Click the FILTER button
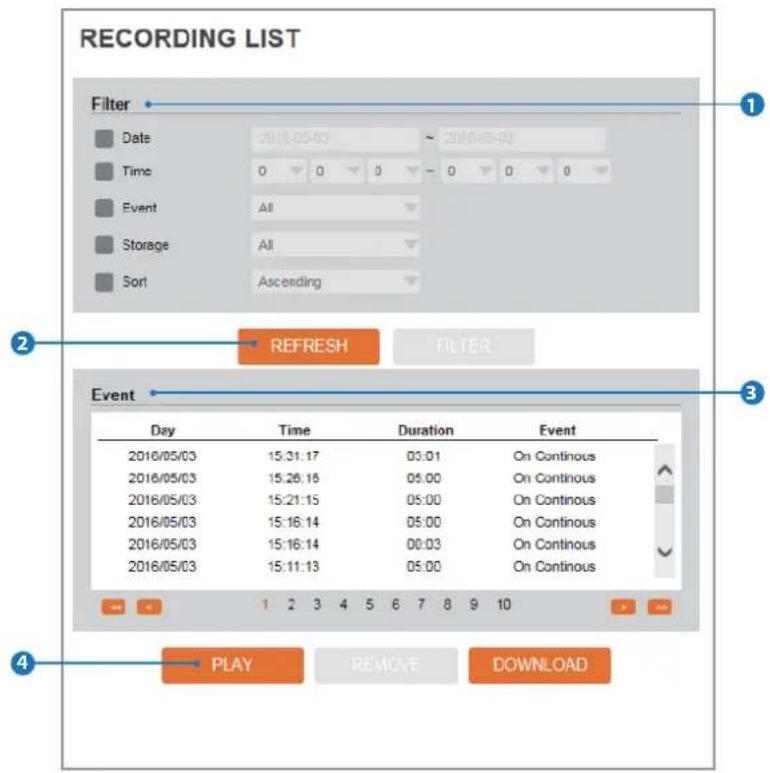Image resolution: width=770 pixels, height=773 pixels. 463,347
